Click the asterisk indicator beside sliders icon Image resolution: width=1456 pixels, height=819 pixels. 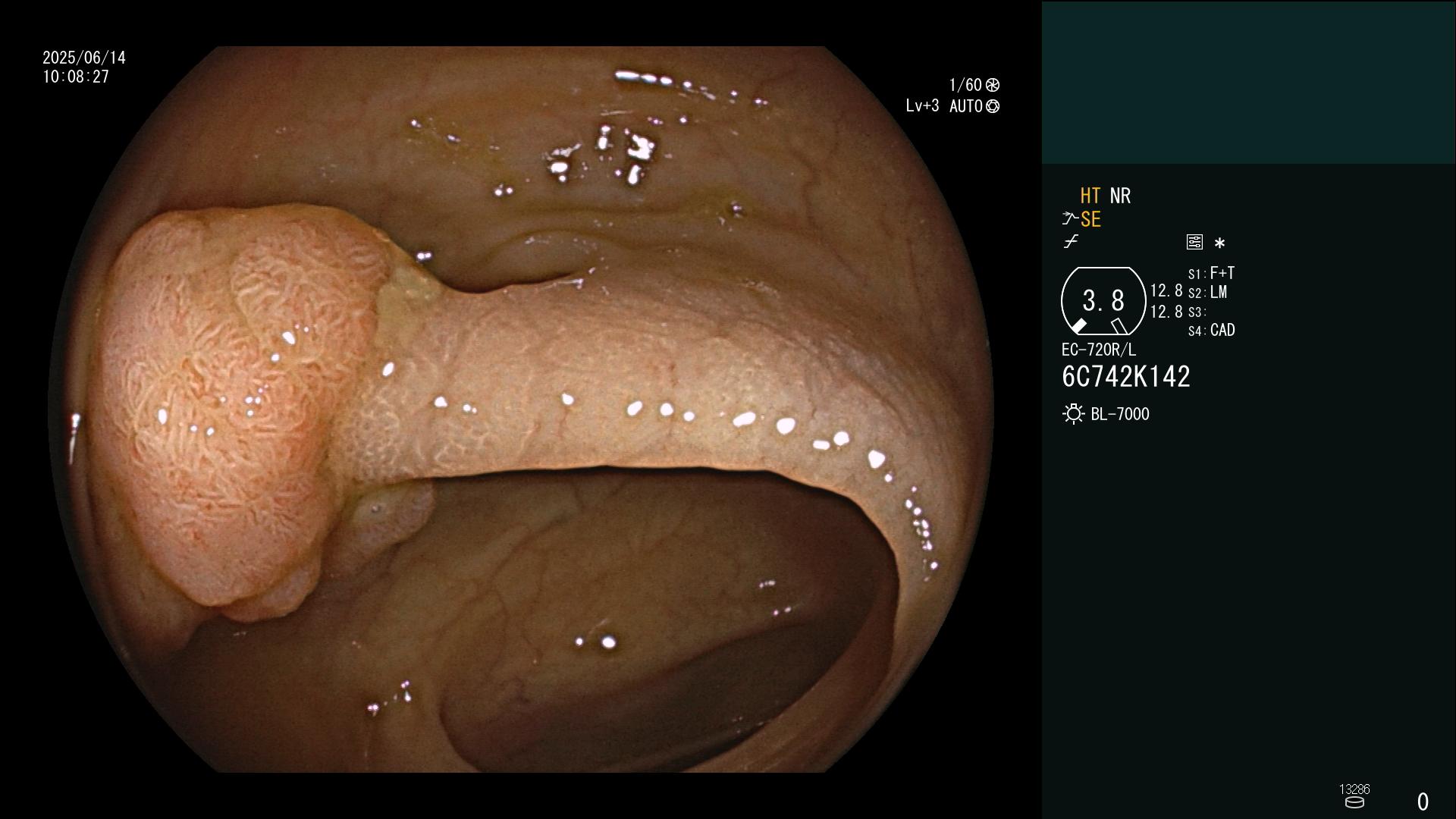[1219, 243]
